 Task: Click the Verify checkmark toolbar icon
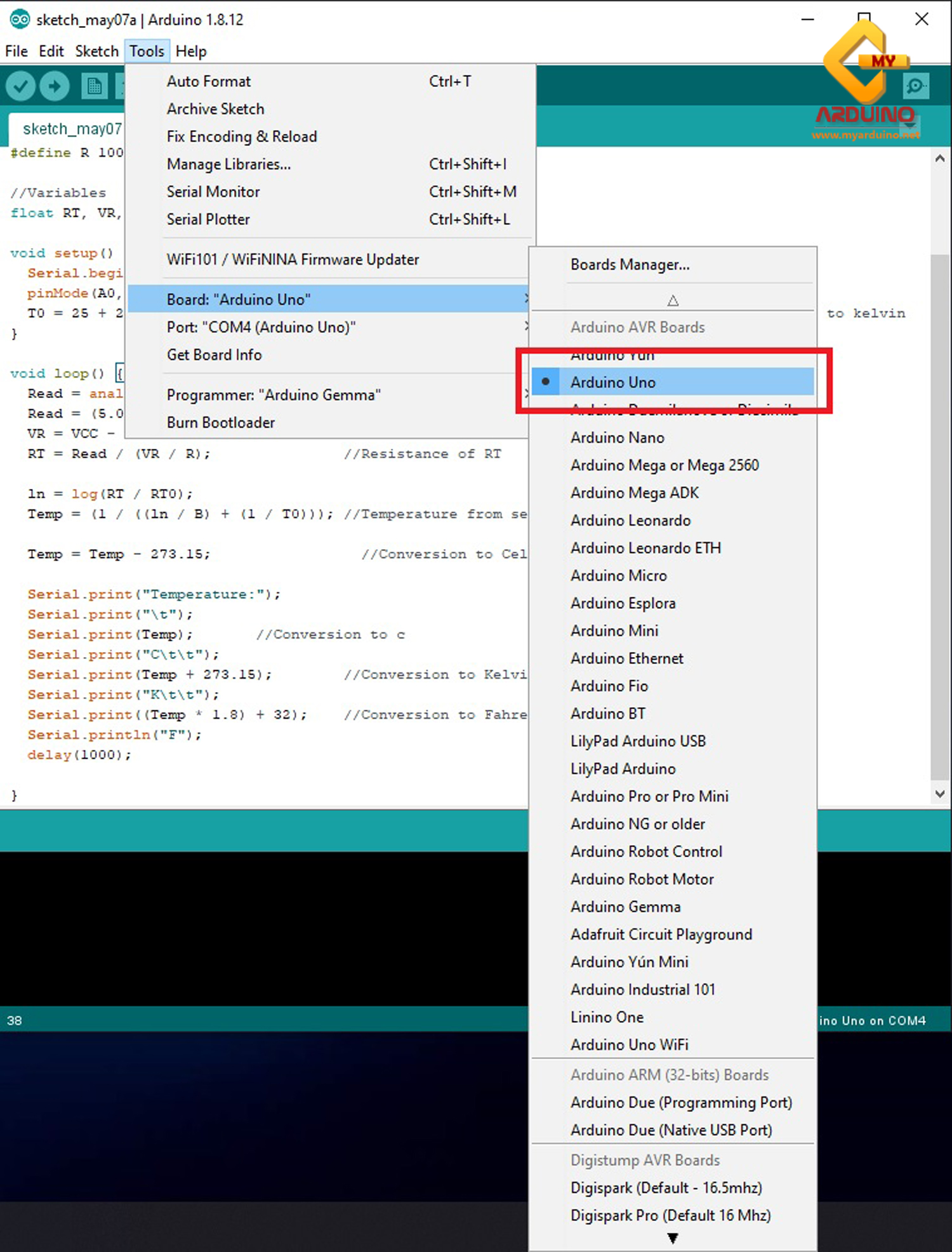21,86
